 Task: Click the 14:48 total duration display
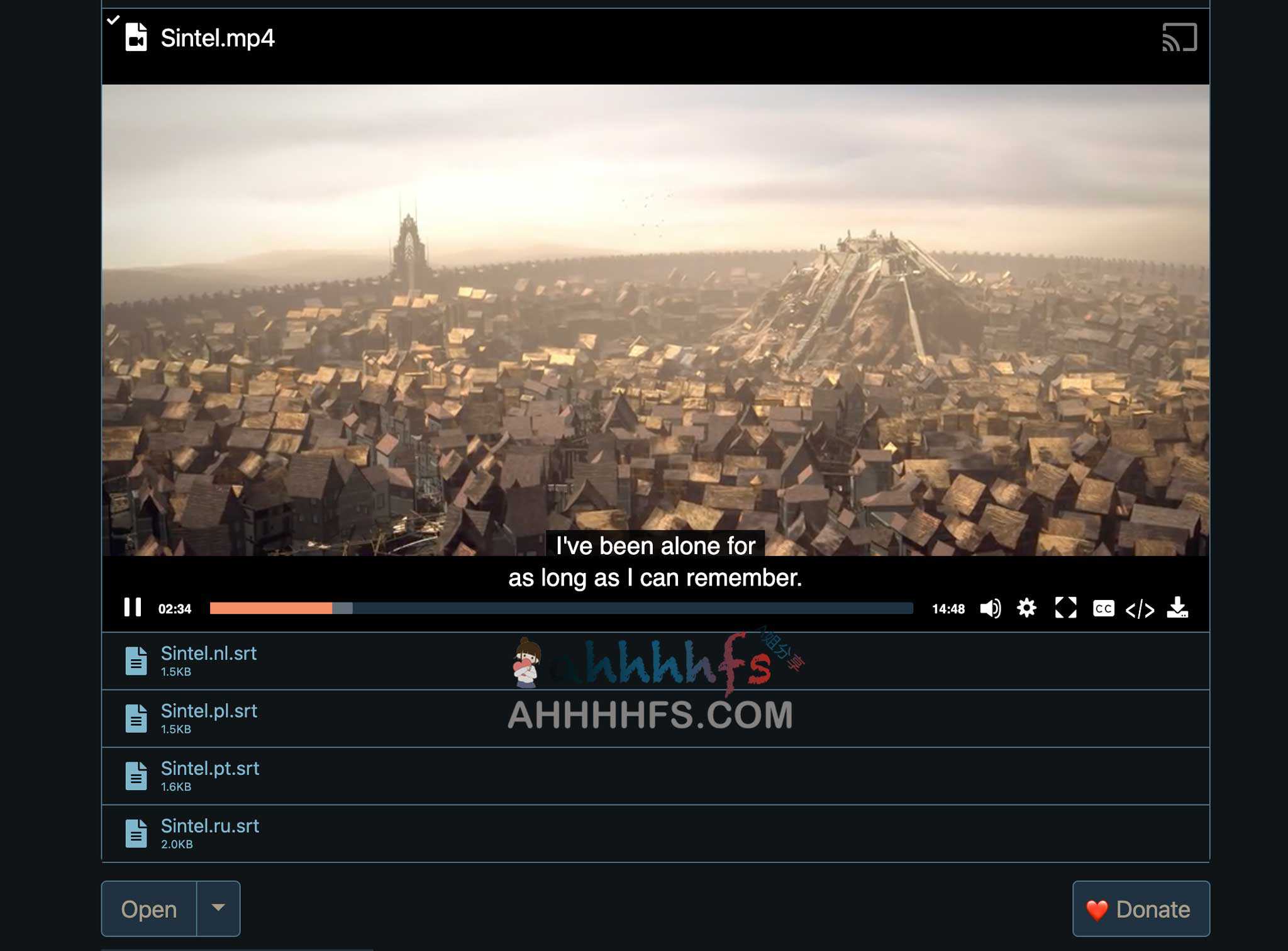(948, 609)
